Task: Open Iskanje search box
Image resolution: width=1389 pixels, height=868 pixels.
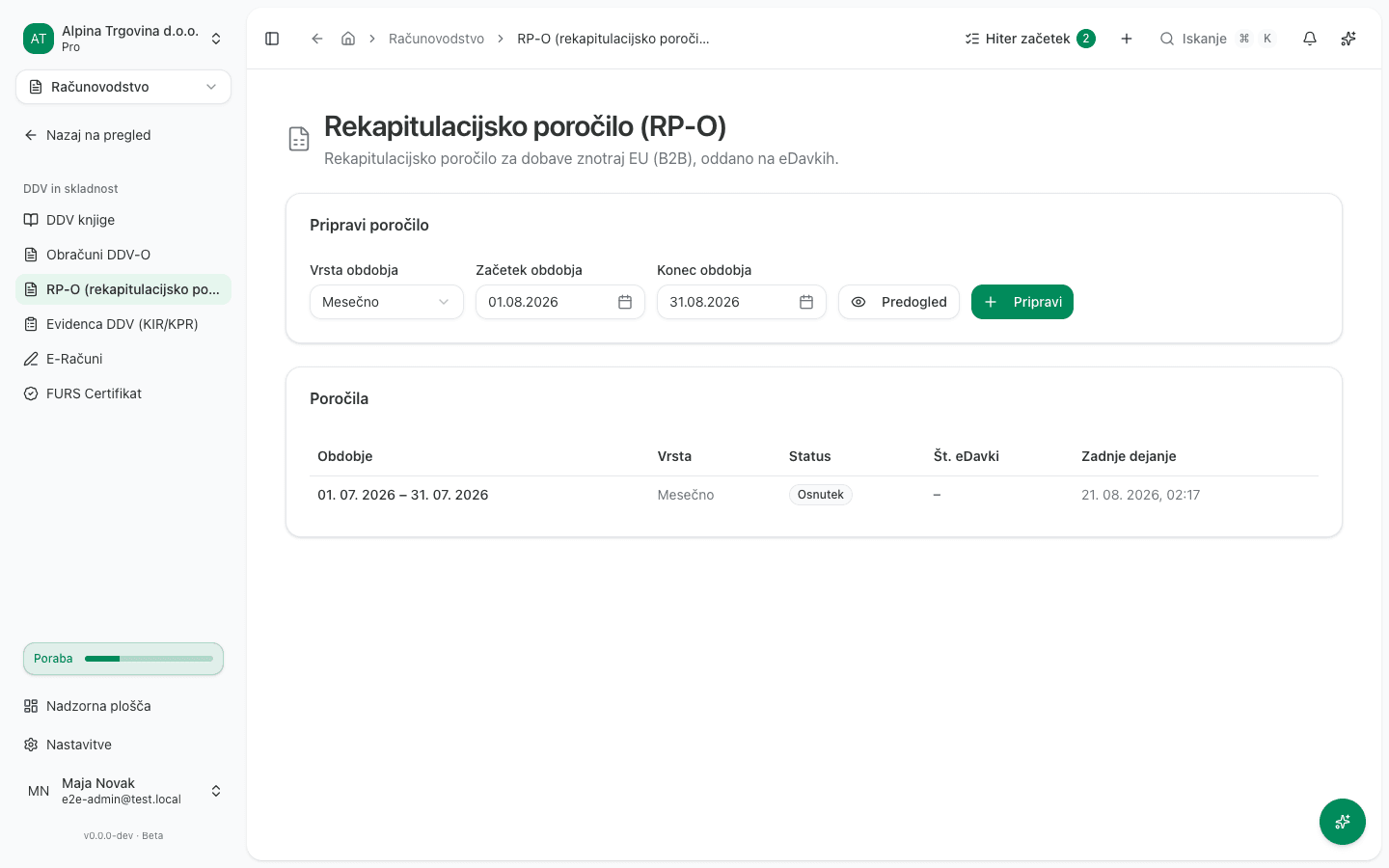Action: pyautogui.click(x=1217, y=39)
